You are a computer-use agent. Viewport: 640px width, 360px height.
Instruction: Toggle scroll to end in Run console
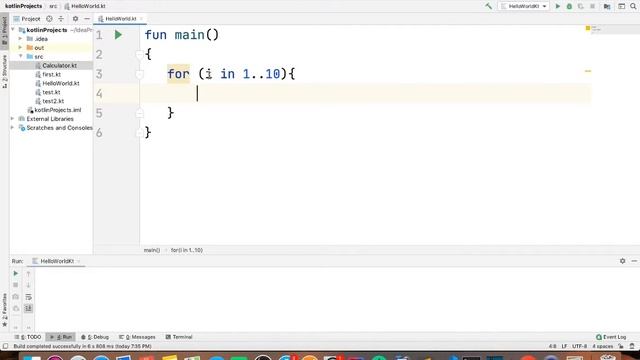28,308
